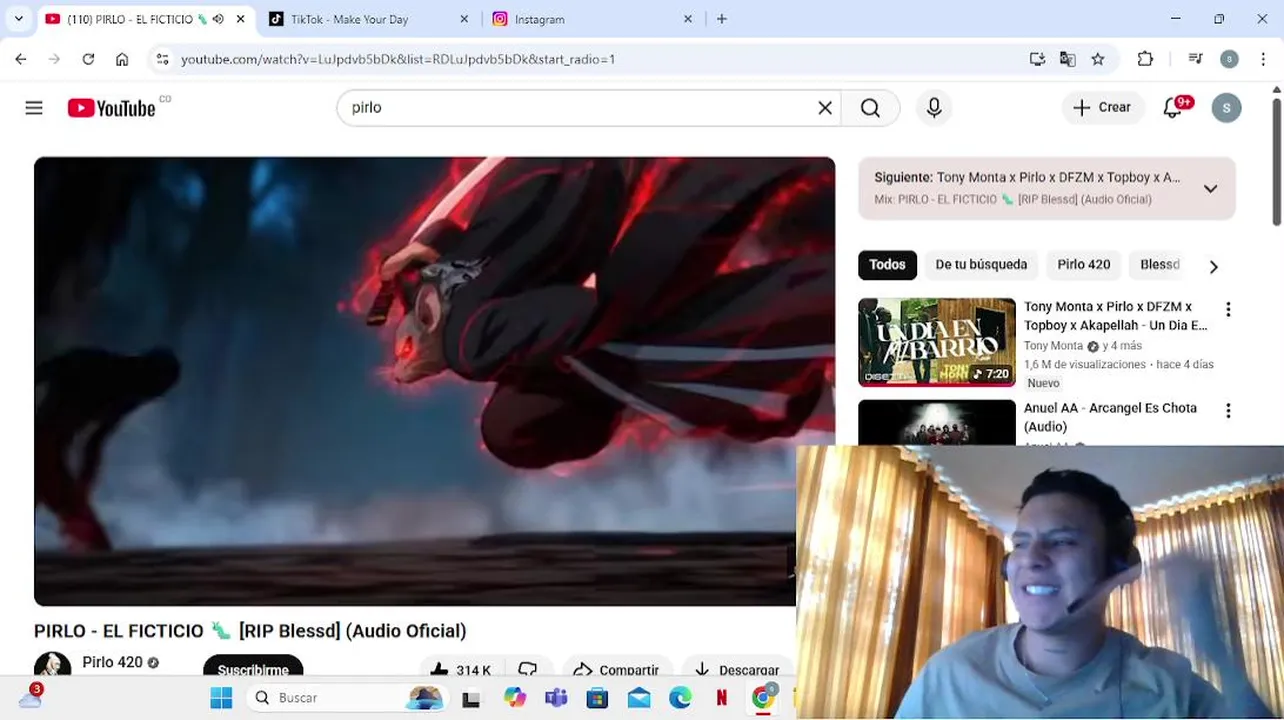Screen dimensions: 1284x720
Task: Open options for Anuel AA video
Action: point(1228,411)
